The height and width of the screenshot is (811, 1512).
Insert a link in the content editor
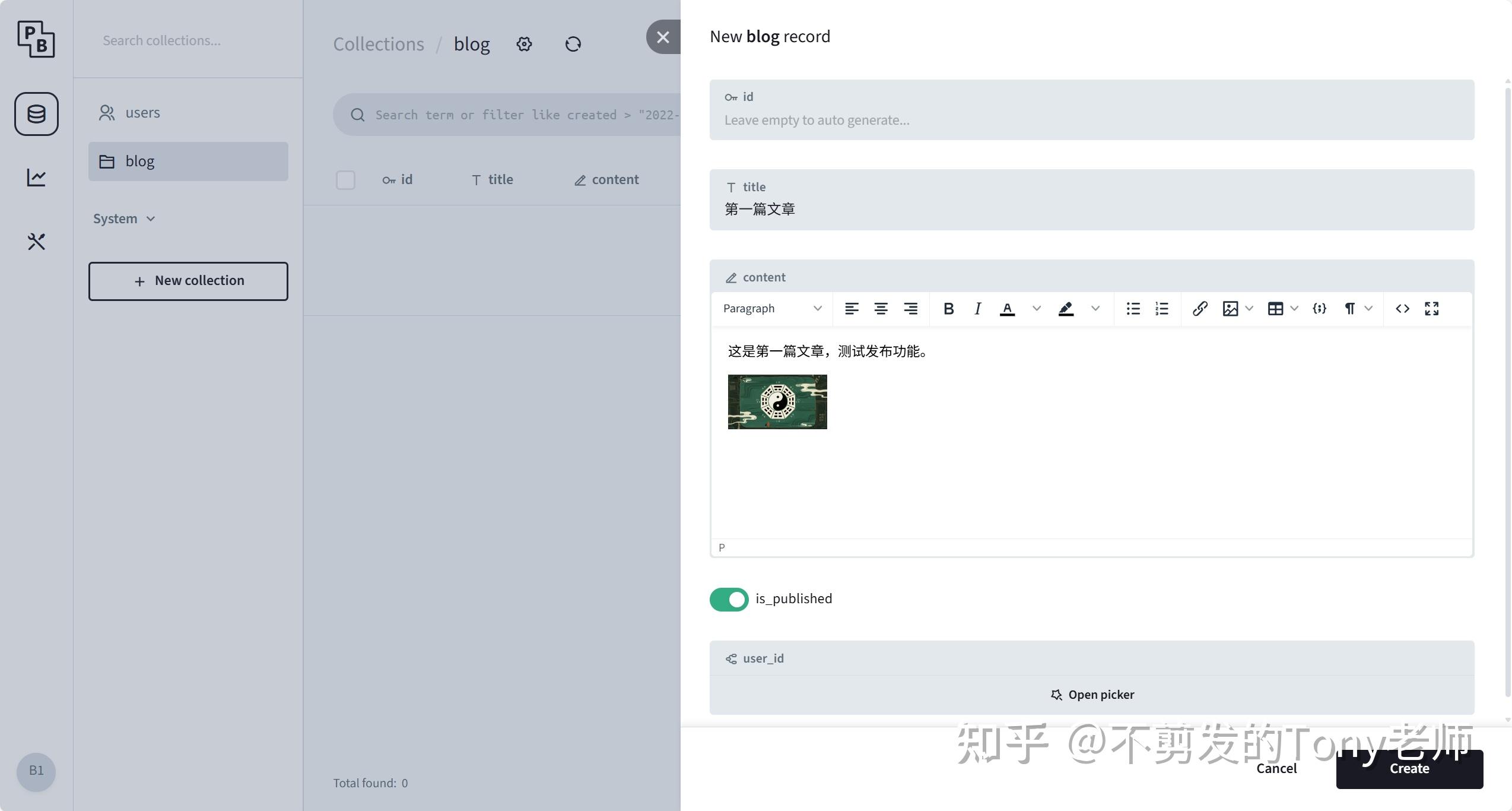[1200, 308]
